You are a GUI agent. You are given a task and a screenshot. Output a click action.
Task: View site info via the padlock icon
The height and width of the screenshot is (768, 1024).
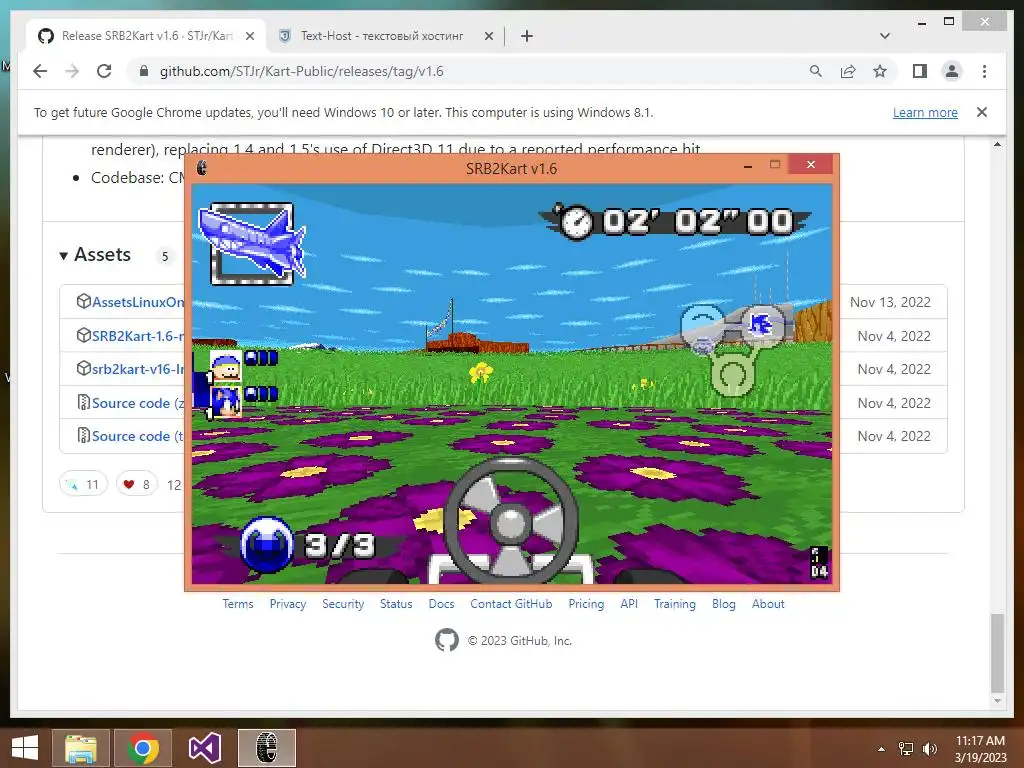144,71
